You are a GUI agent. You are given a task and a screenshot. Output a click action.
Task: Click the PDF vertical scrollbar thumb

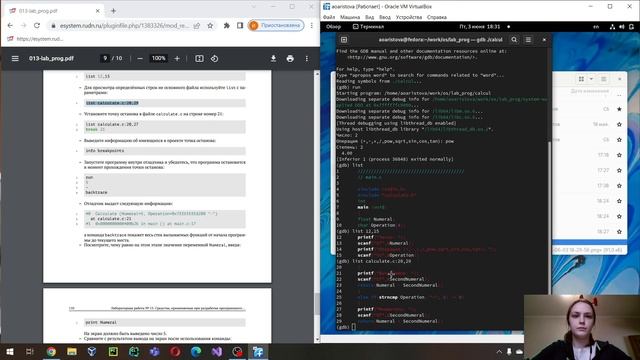(x=317, y=304)
